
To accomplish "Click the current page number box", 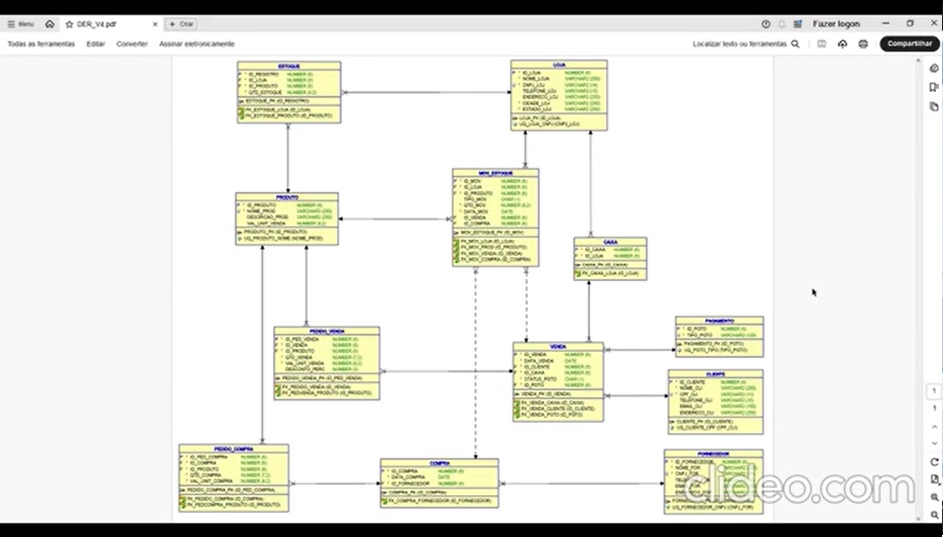I will click(934, 392).
